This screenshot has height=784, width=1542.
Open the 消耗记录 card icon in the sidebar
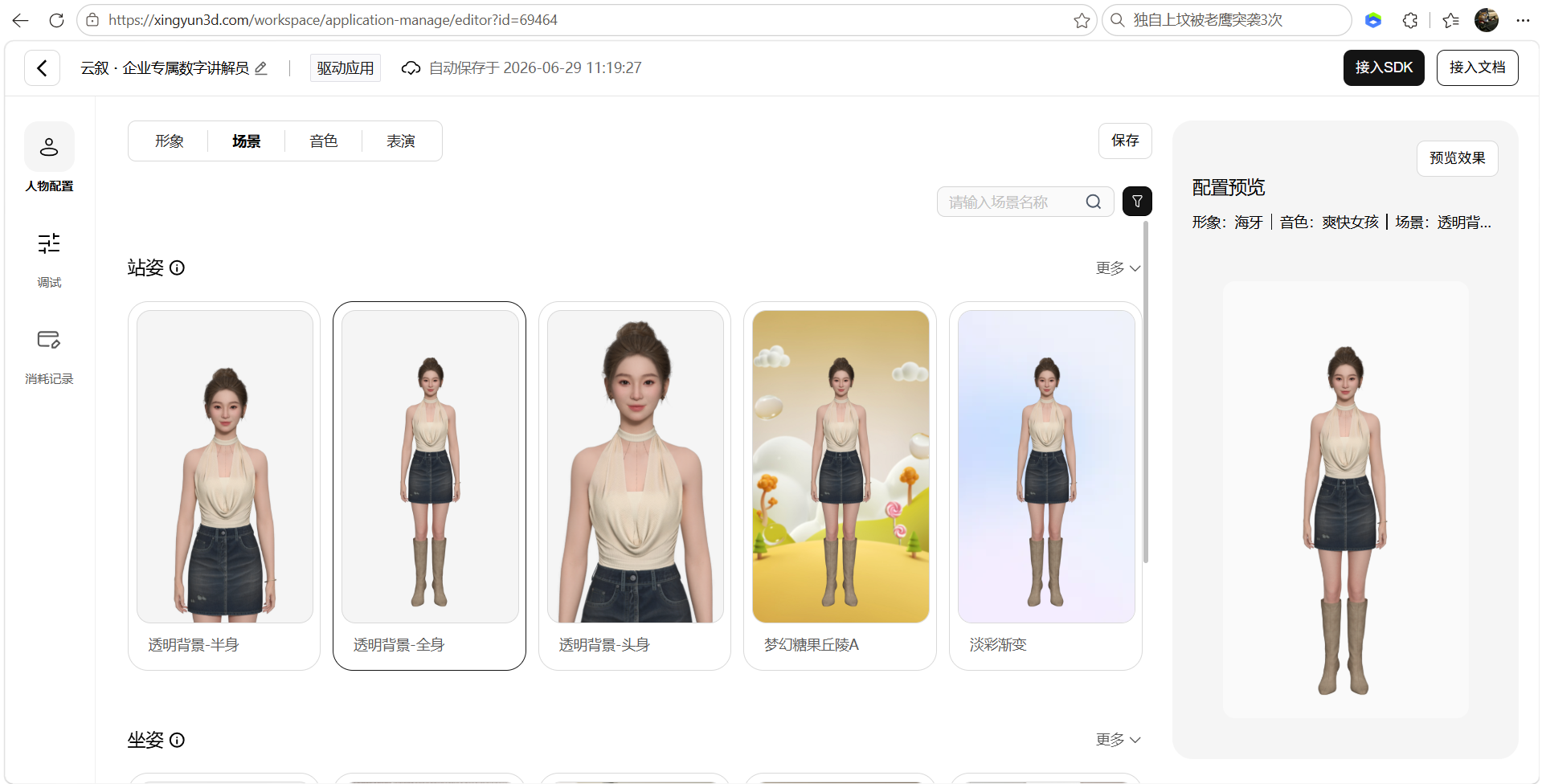[49, 340]
